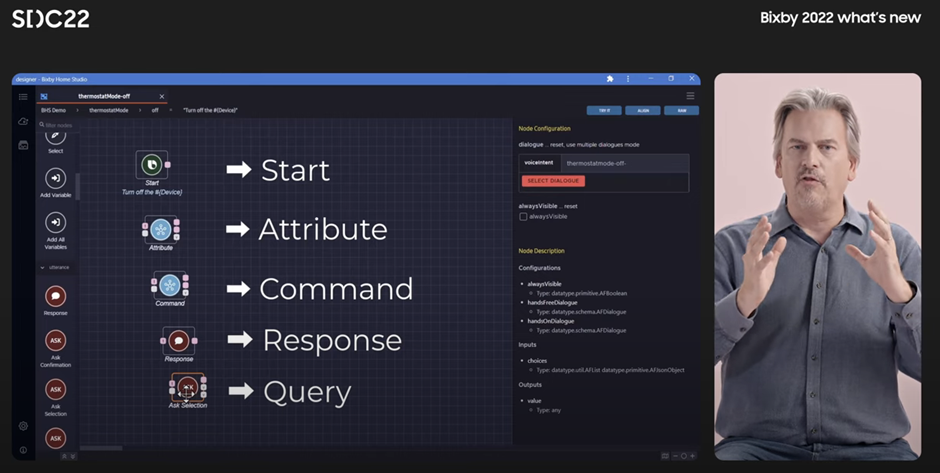
Task: Open the hamburger menu in left rail
Action: pyautogui.click(x=23, y=97)
